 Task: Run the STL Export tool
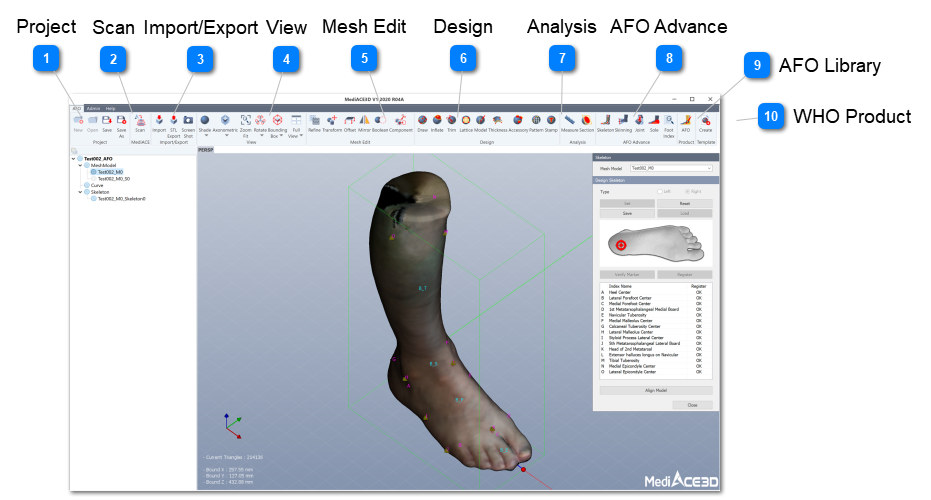173,126
